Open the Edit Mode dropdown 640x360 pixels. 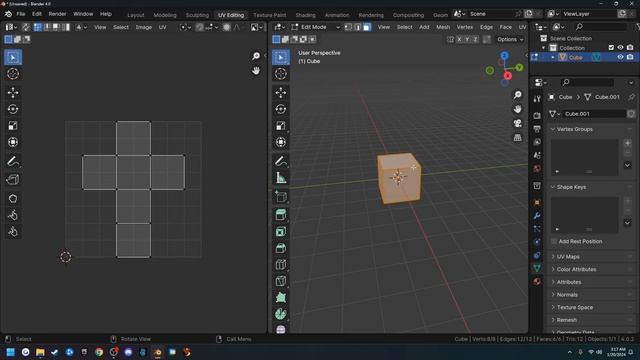[316, 27]
